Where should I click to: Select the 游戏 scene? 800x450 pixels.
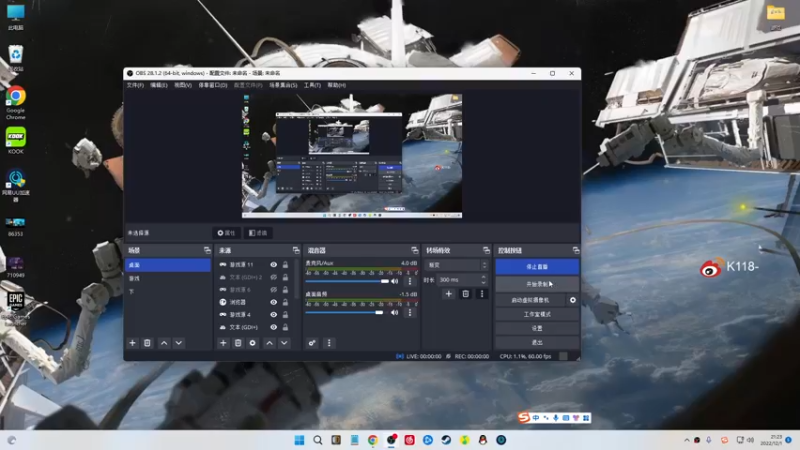(x=168, y=278)
